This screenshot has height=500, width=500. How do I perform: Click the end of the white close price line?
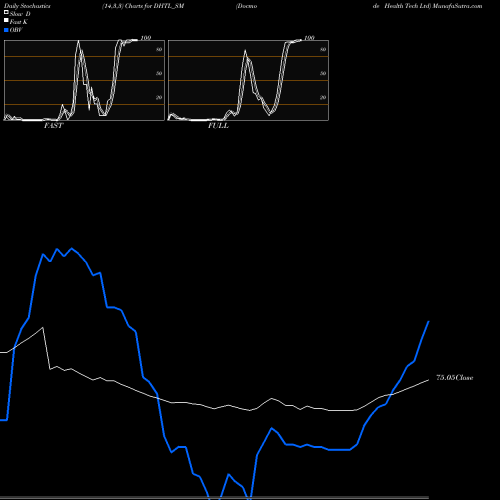[x=428, y=380]
